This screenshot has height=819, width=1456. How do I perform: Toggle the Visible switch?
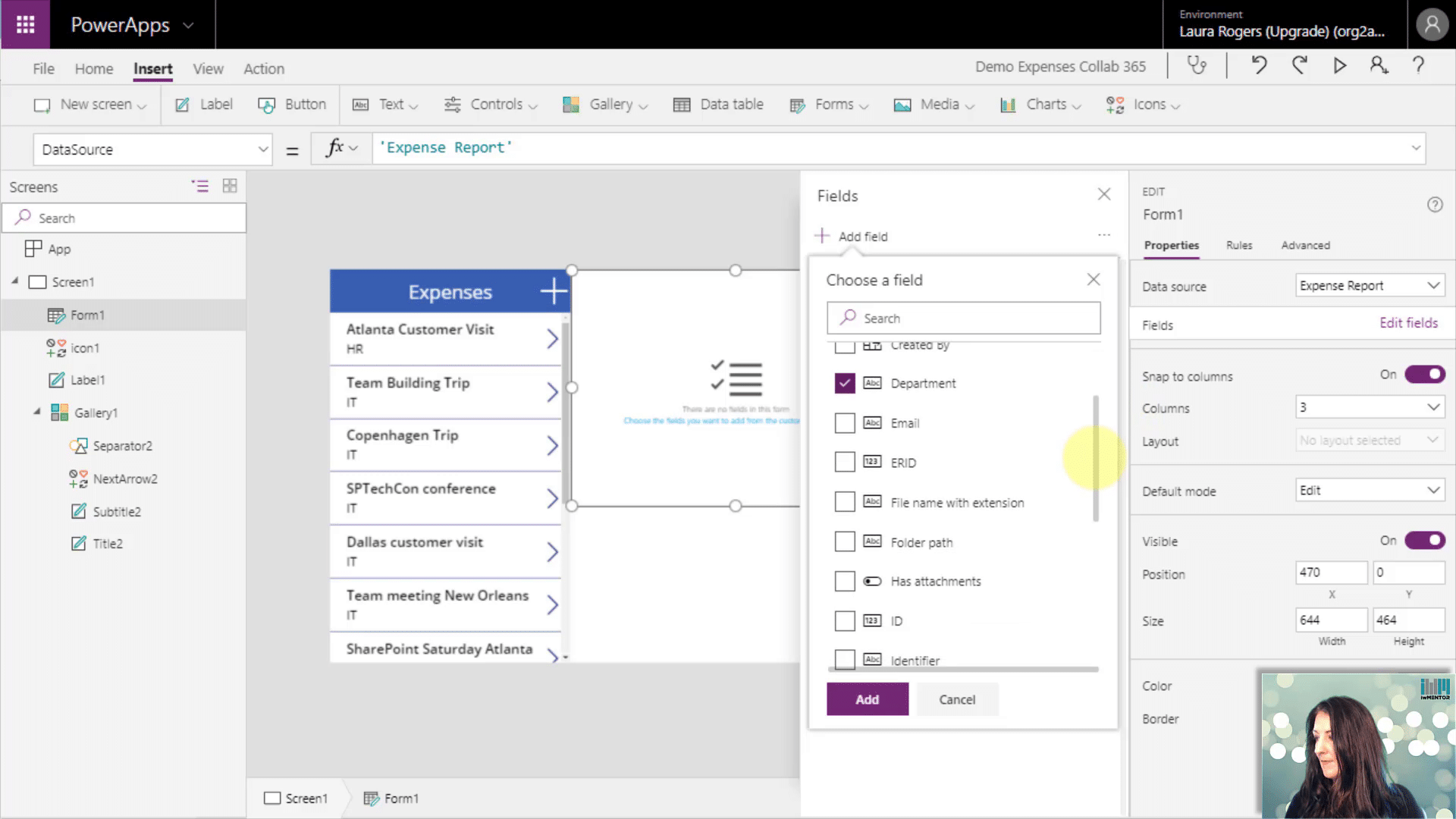pos(1425,540)
